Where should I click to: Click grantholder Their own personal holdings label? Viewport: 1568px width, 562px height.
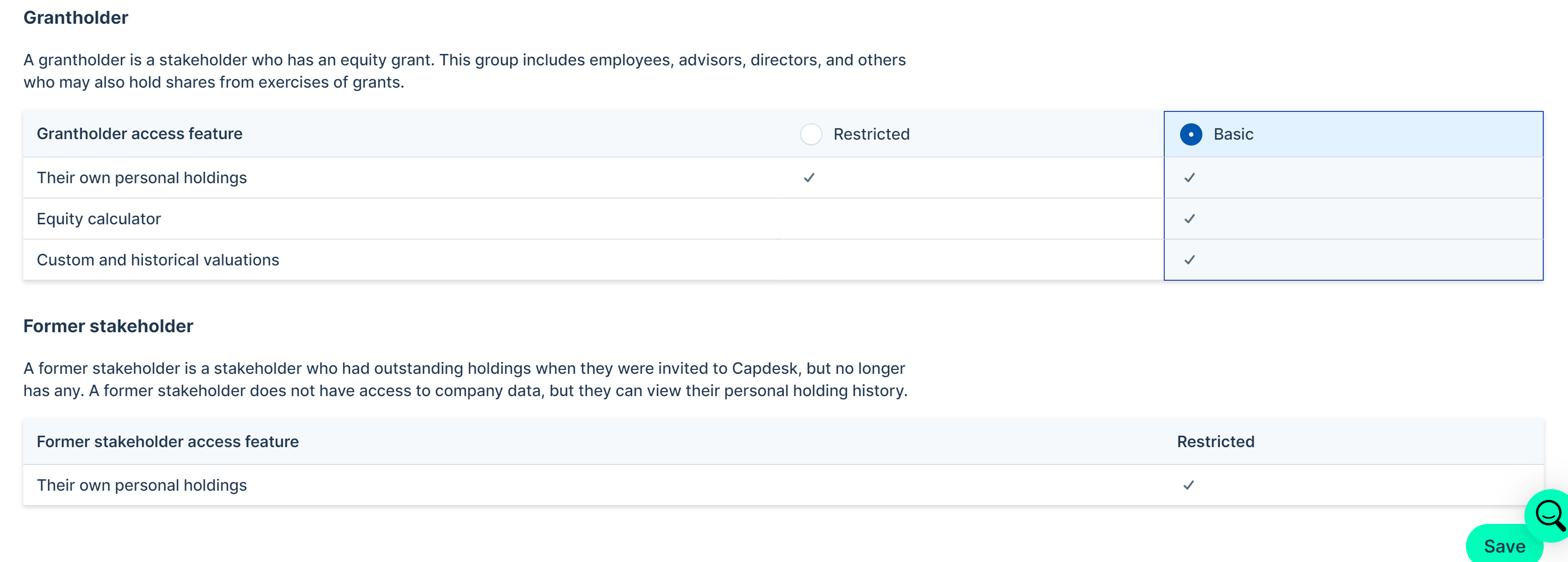click(142, 178)
